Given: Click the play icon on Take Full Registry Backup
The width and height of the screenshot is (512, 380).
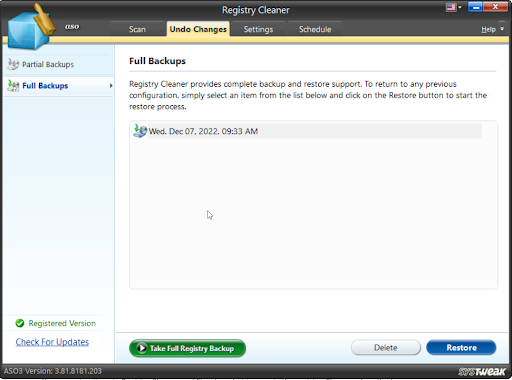Looking at the screenshot, I should click(142, 348).
